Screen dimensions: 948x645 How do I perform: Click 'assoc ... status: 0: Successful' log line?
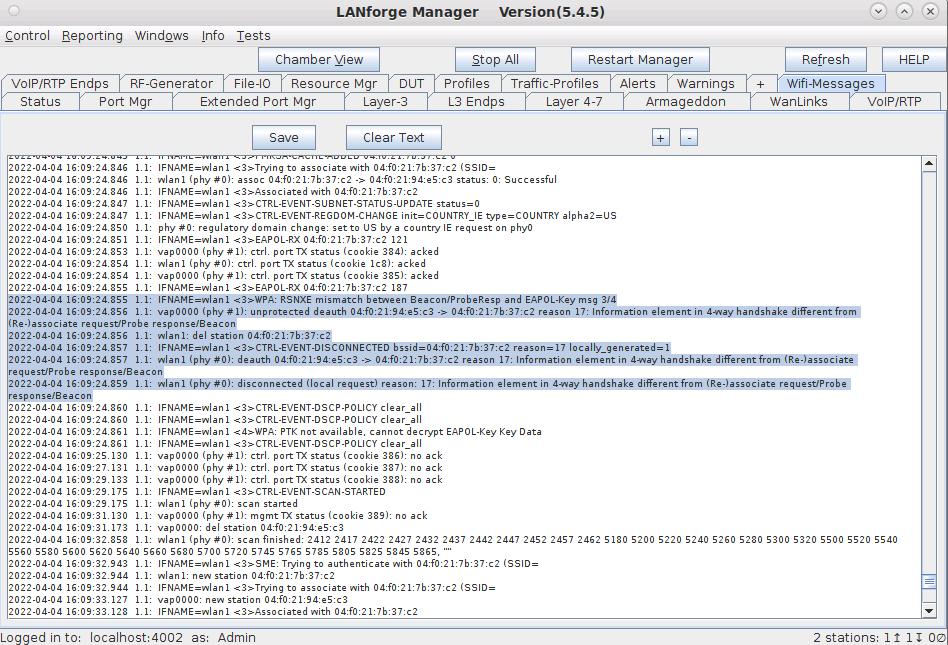pos(282,180)
